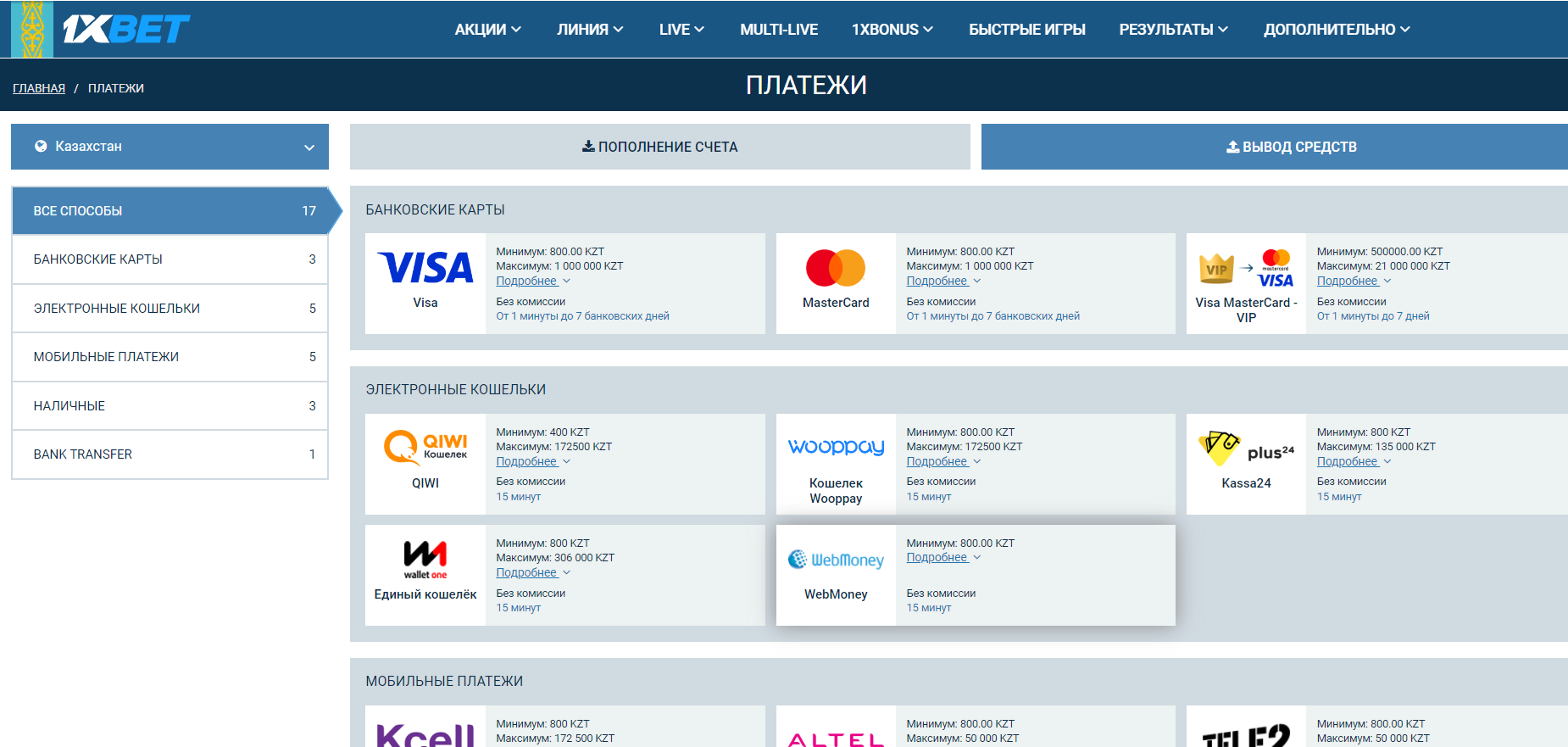
Task: Click QIWI's Максимум: 172500 KZT text
Action: coord(553,447)
